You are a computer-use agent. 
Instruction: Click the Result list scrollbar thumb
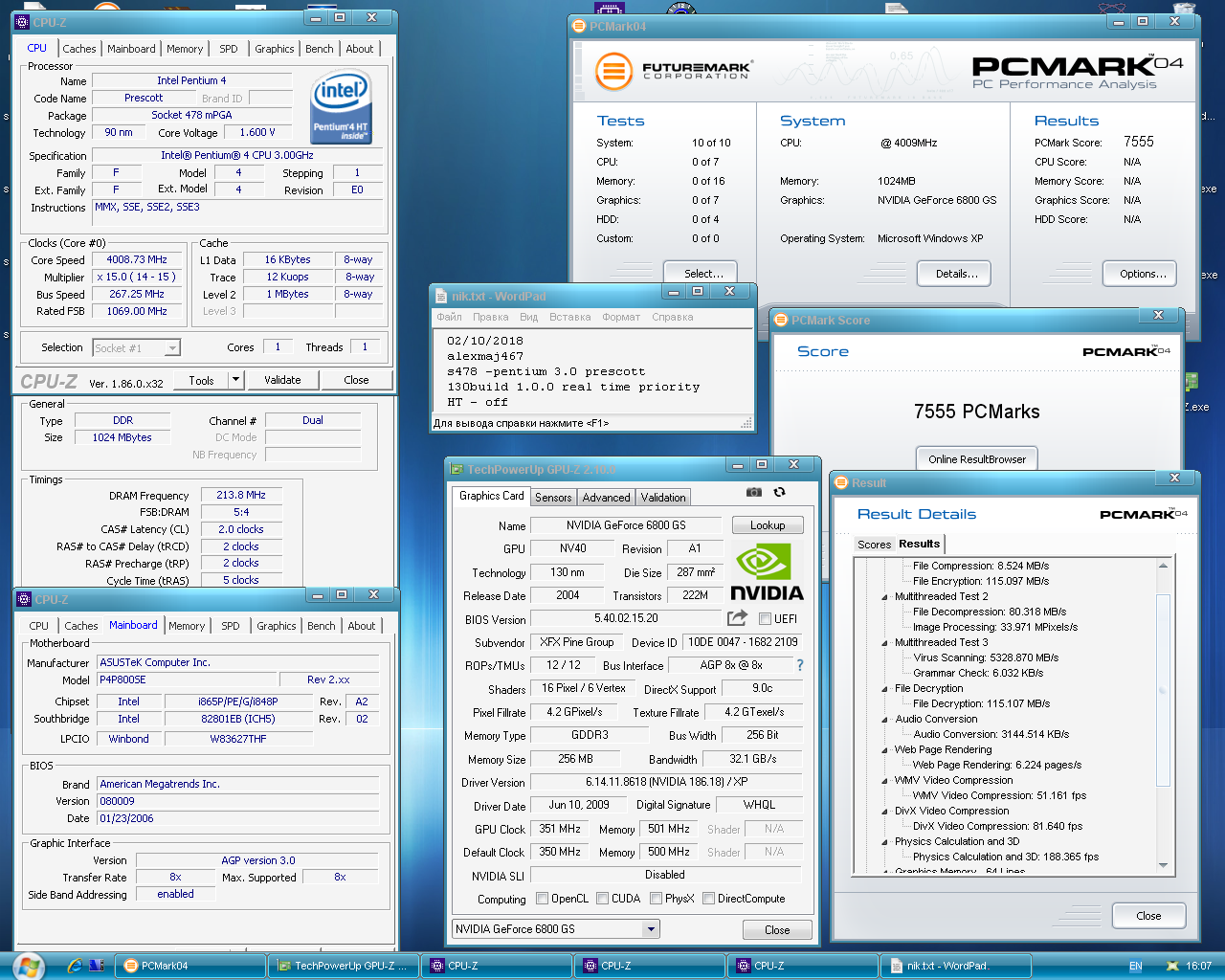tap(1164, 689)
